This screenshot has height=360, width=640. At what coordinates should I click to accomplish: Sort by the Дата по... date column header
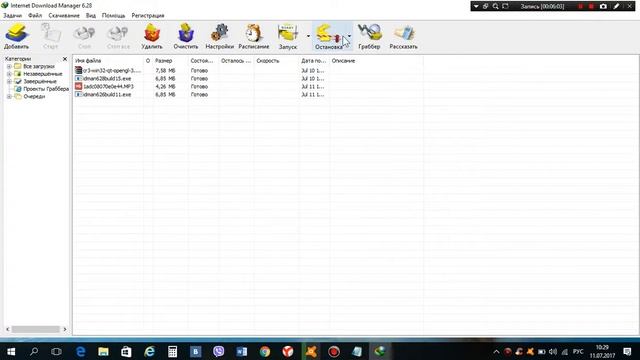314,60
